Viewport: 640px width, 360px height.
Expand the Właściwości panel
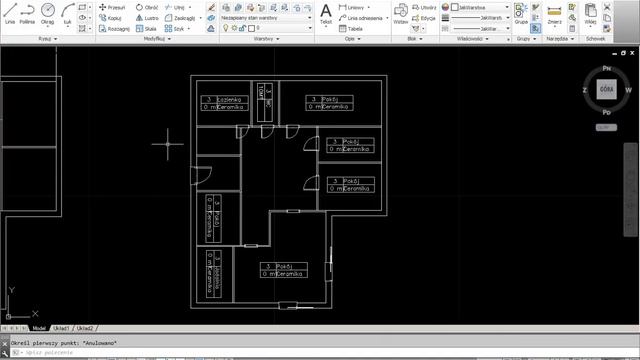click(x=472, y=39)
